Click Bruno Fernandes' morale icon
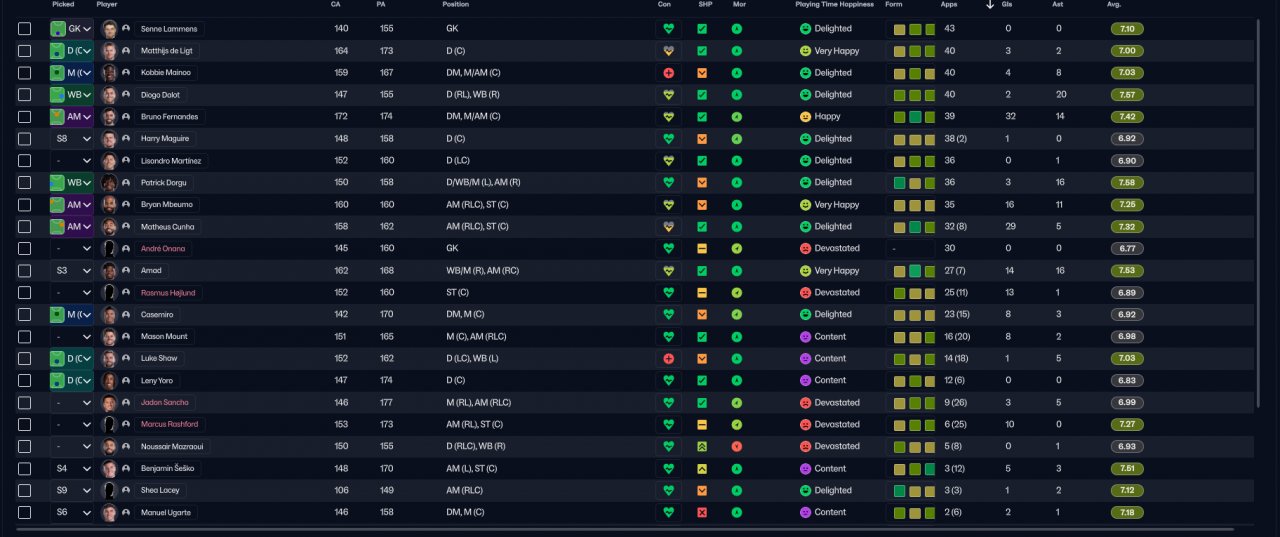This screenshot has width=1280, height=537. [737, 117]
